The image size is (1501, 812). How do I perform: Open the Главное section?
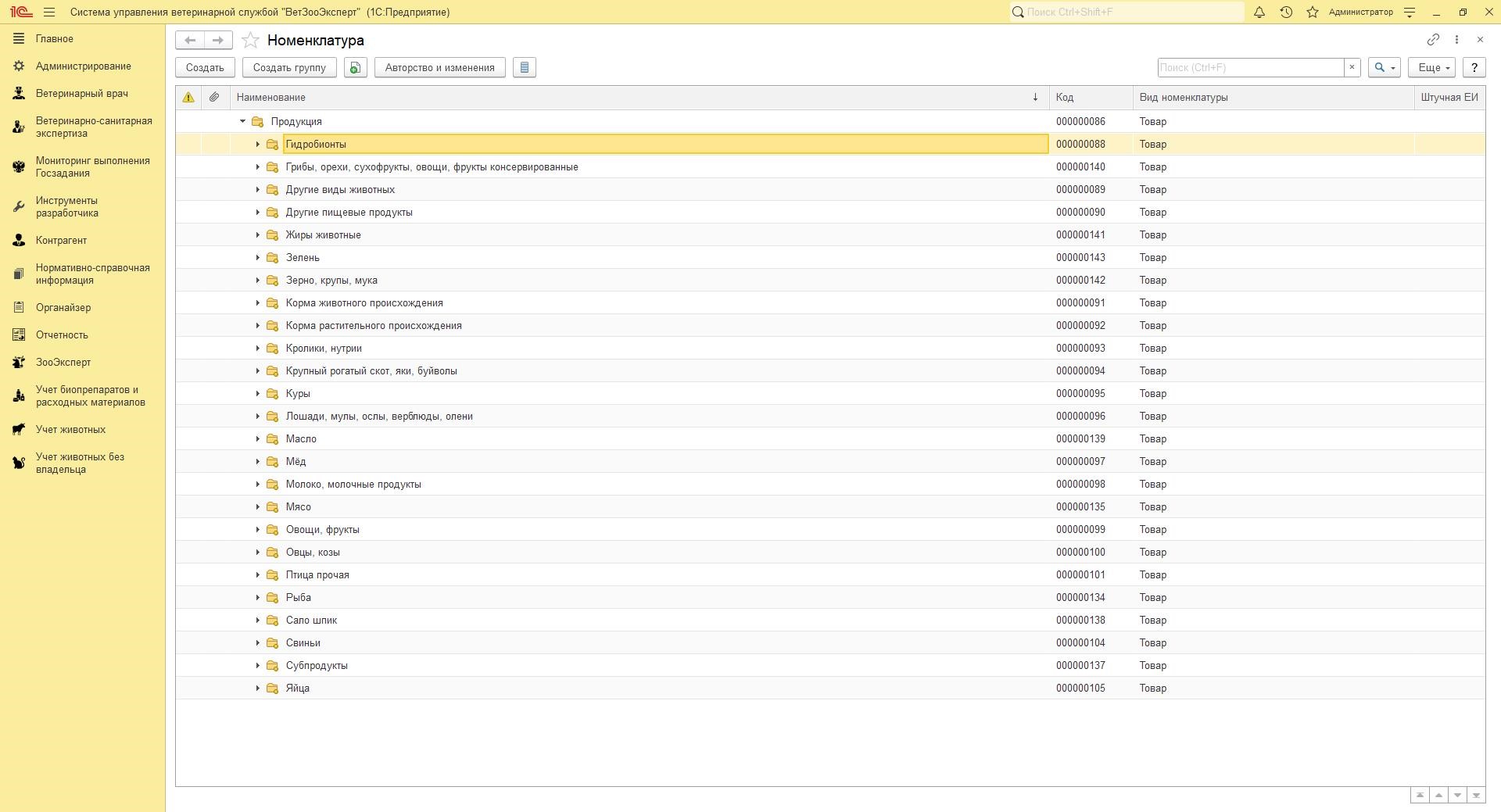tap(82, 39)
